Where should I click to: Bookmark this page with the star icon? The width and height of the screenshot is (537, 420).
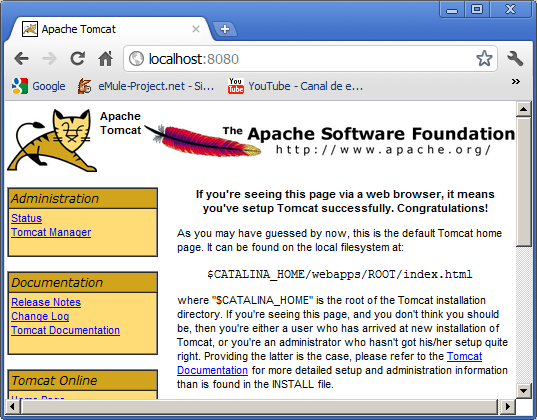[x=484, y=59]
